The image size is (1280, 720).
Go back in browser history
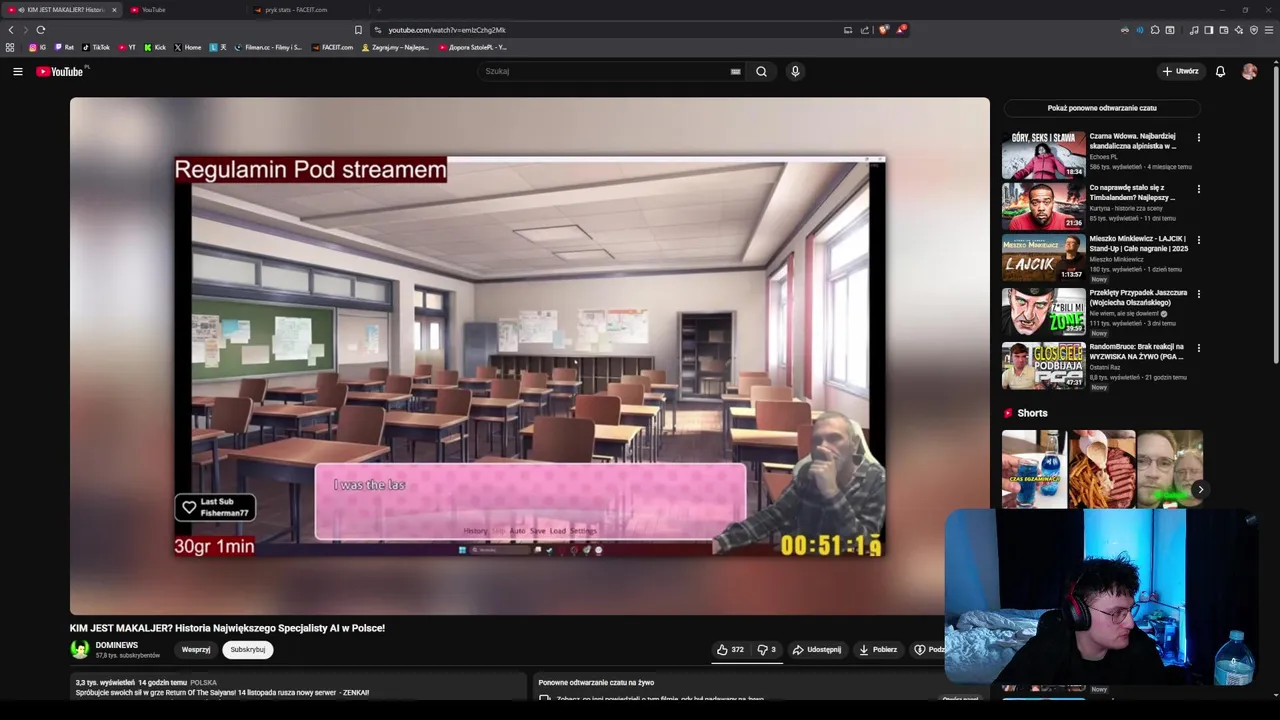tap(11, 30)
